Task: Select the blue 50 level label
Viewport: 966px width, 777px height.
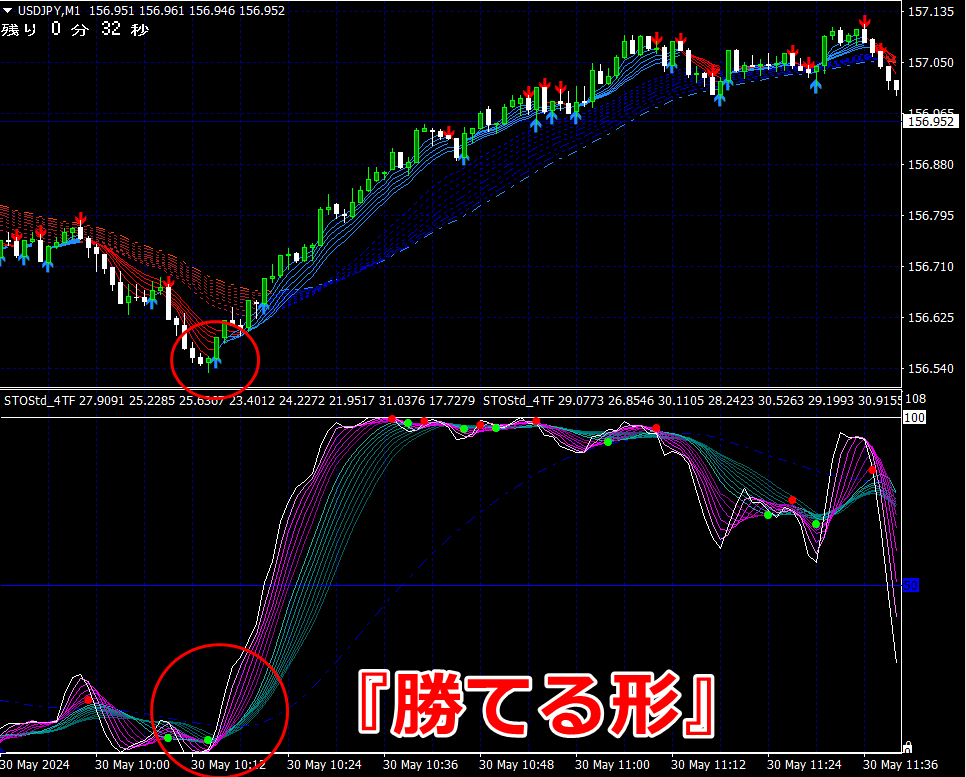Action: (x=911, y=585)
